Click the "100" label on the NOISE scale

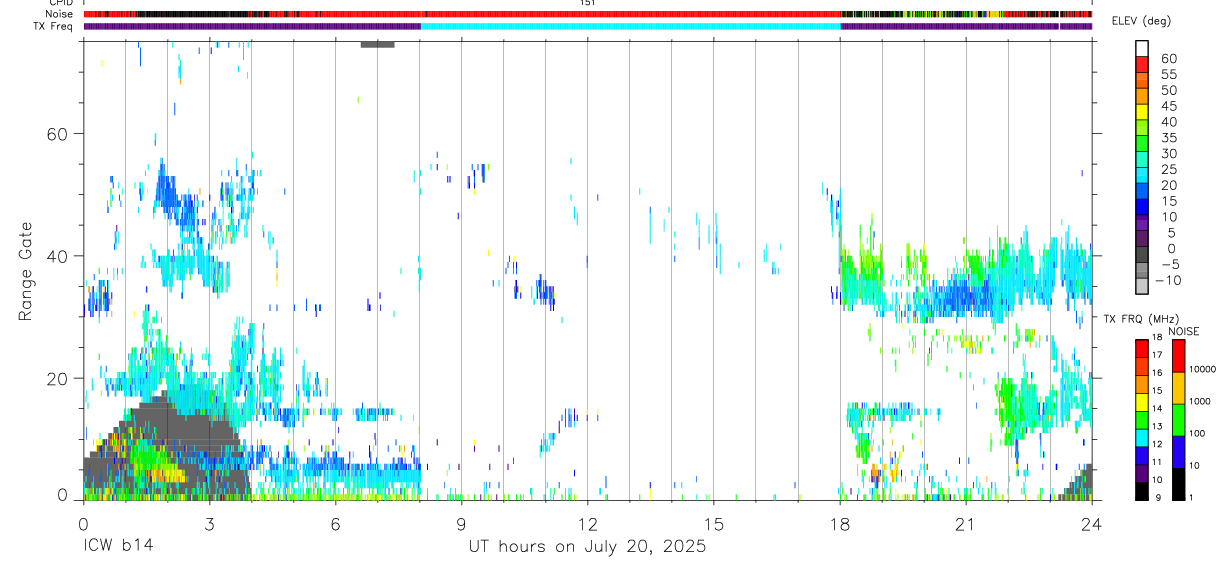click(1199, 433)
